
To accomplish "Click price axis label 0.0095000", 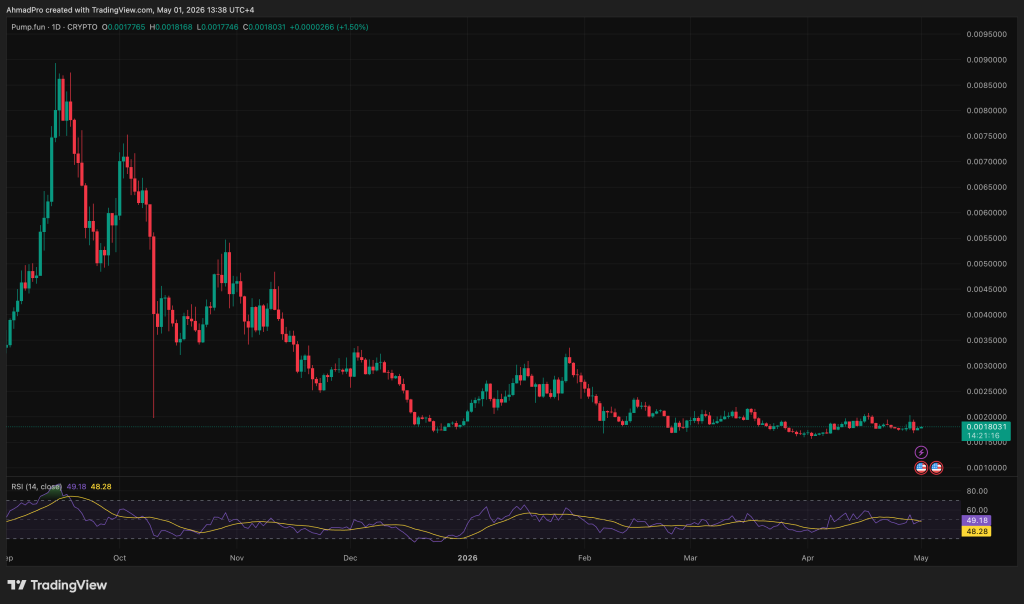I will click(x=986, y=34).
